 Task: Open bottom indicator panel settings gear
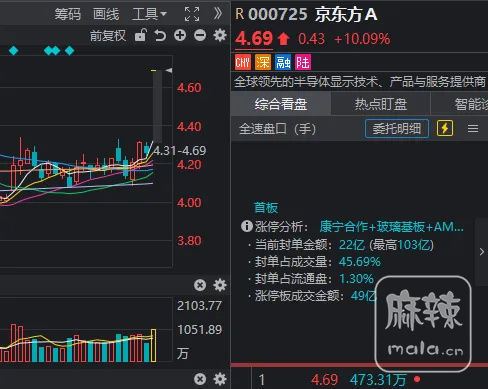tap(220, 379)
